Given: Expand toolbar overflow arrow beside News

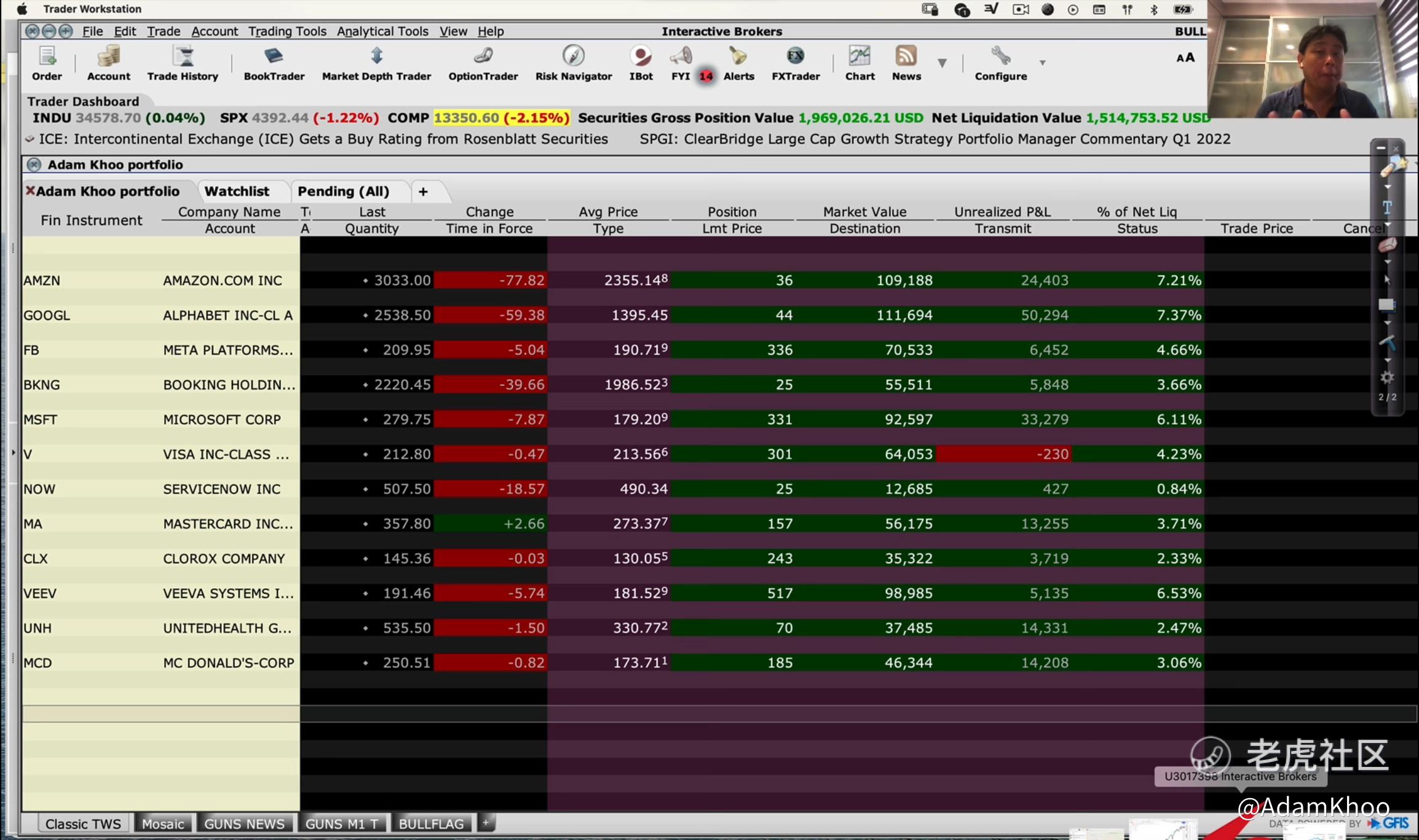Looking at the screenshot, I should (942, 63).
